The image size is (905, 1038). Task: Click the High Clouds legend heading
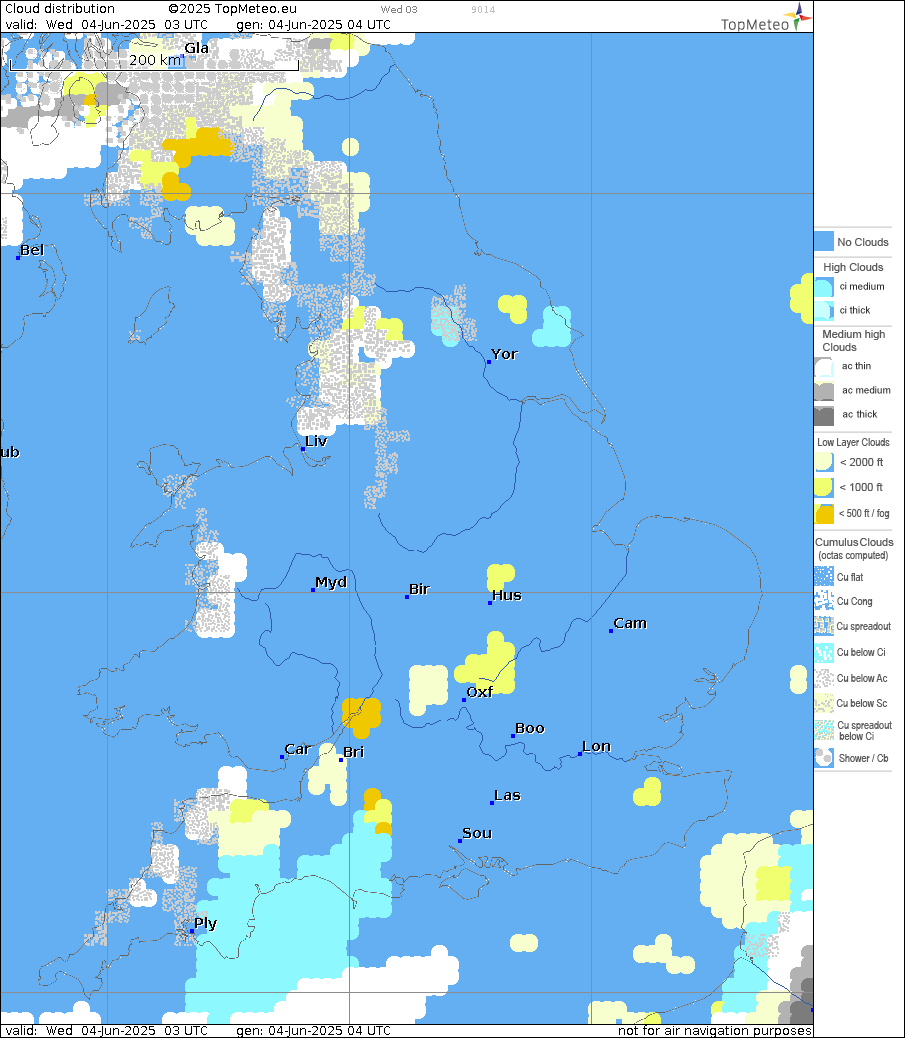click(853, 267)
